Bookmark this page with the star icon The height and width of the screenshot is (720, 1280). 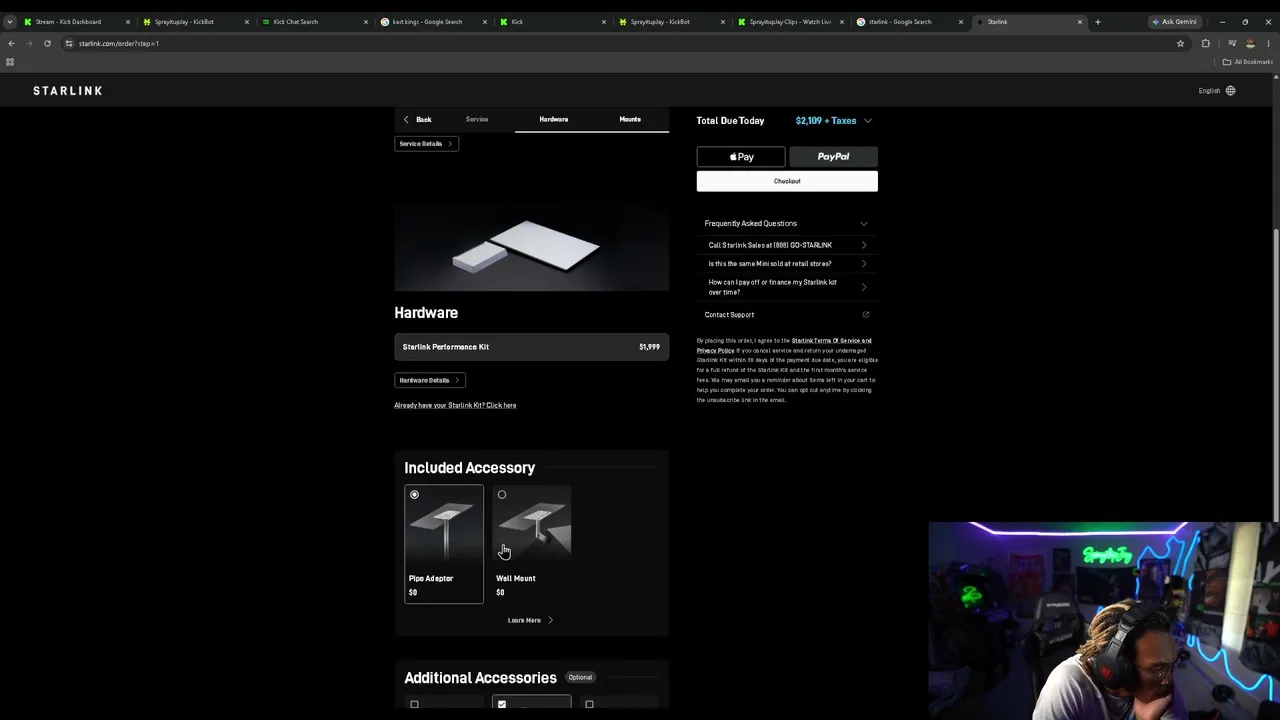click(x=1180, y=43)
